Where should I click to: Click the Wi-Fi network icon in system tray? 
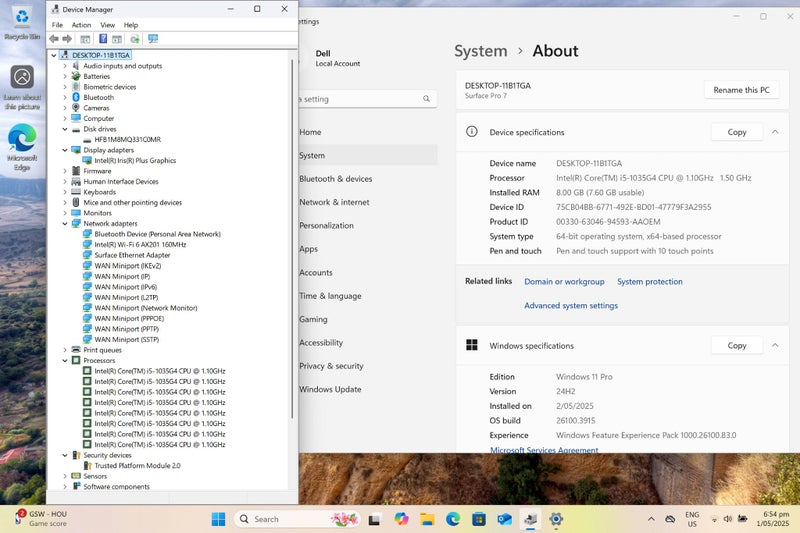[x=714, y=519]
